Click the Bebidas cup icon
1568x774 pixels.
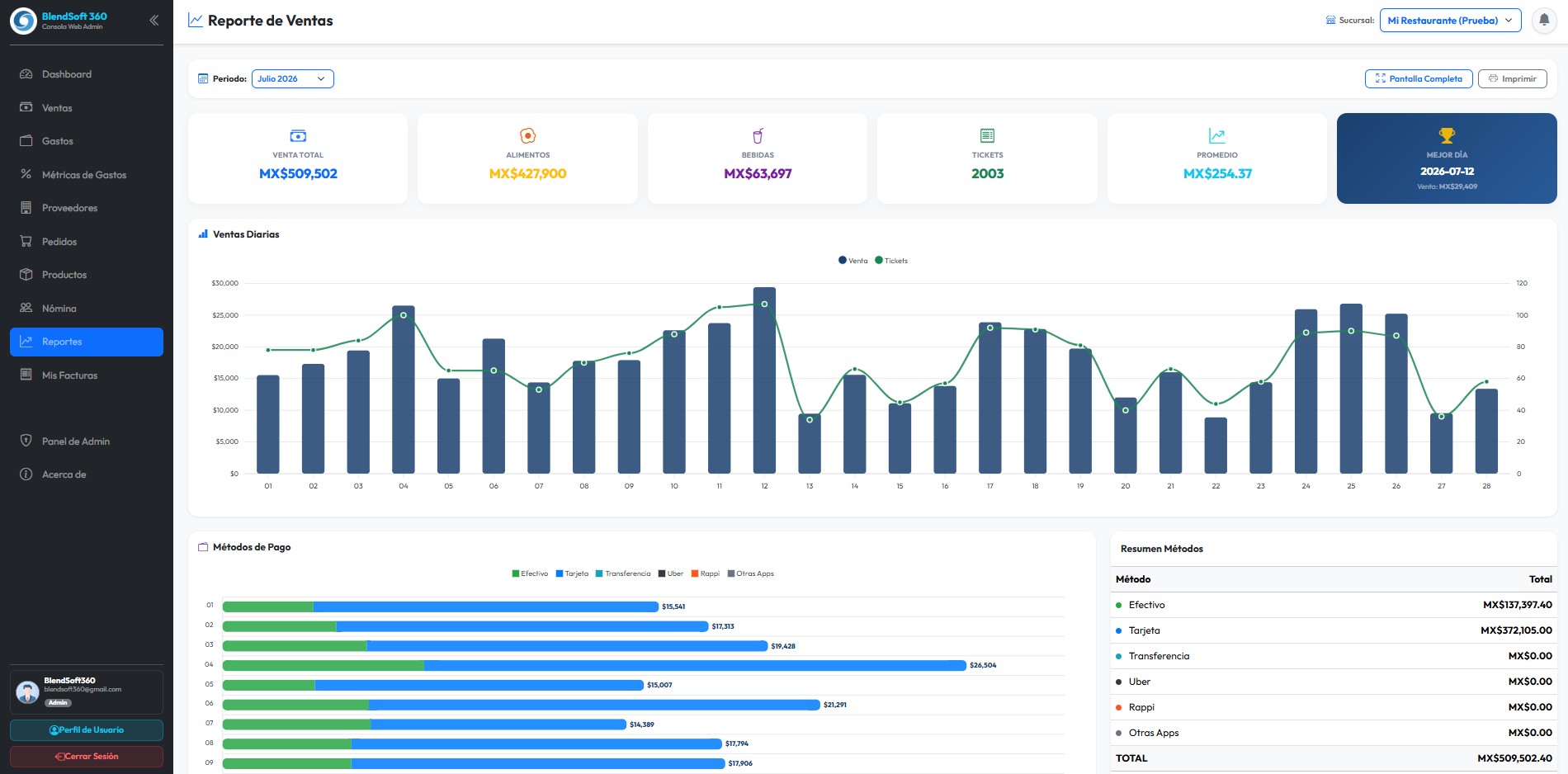[758, 135]
